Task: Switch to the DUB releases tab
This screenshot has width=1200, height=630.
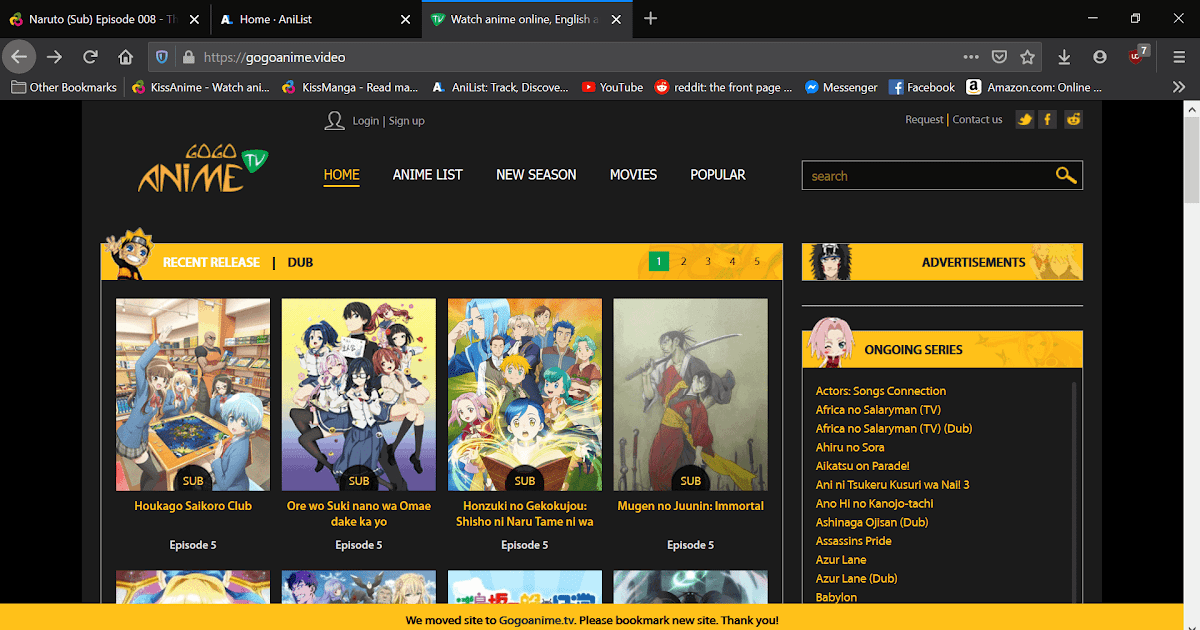Action: click(x=300, y=262)
